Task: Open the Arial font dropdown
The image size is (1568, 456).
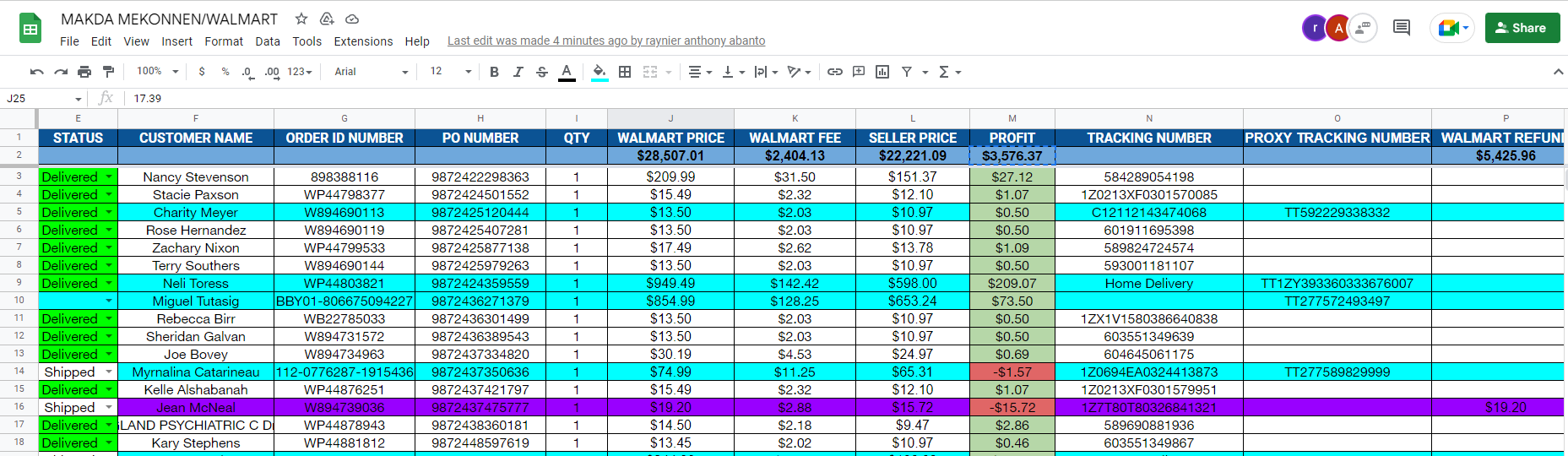Action: (x=371, y=72)
